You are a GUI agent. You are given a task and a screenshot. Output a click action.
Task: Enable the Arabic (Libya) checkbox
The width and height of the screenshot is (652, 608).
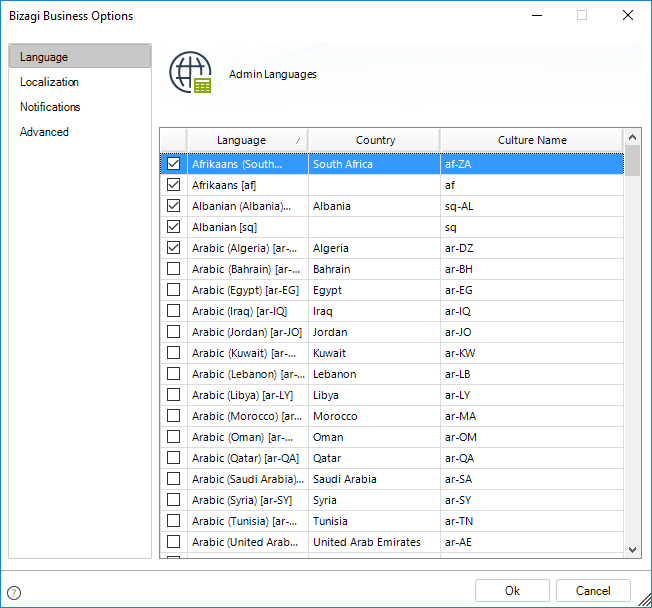point(173,394)
